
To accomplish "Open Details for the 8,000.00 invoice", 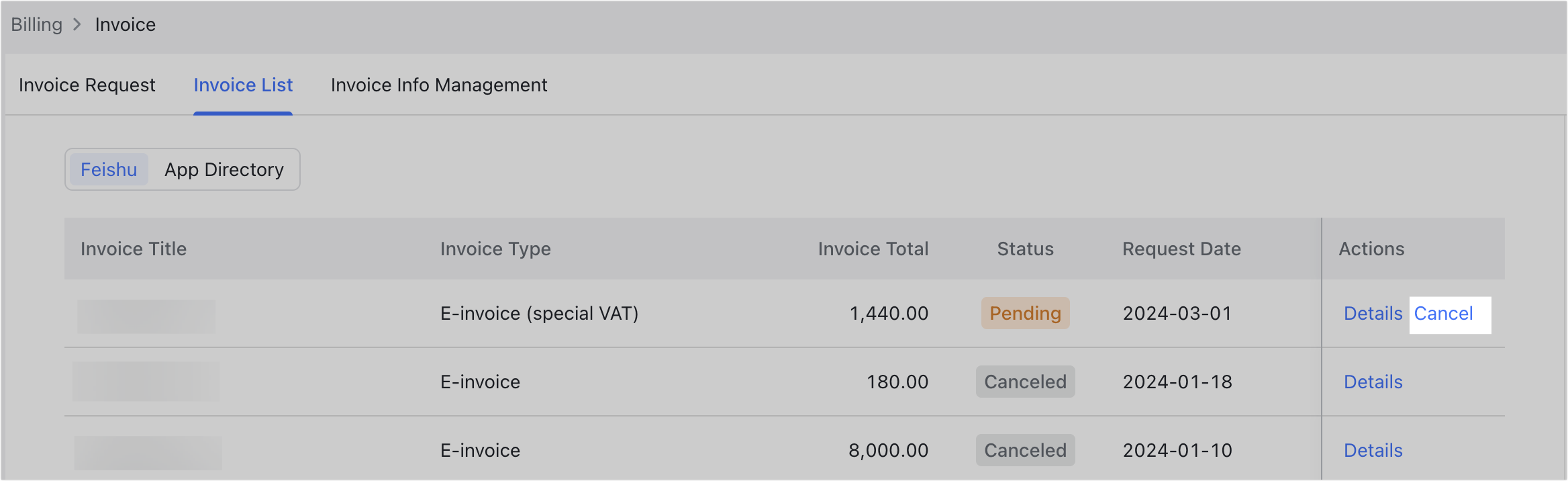I will pyautogui.click(x=1373, y=450).
